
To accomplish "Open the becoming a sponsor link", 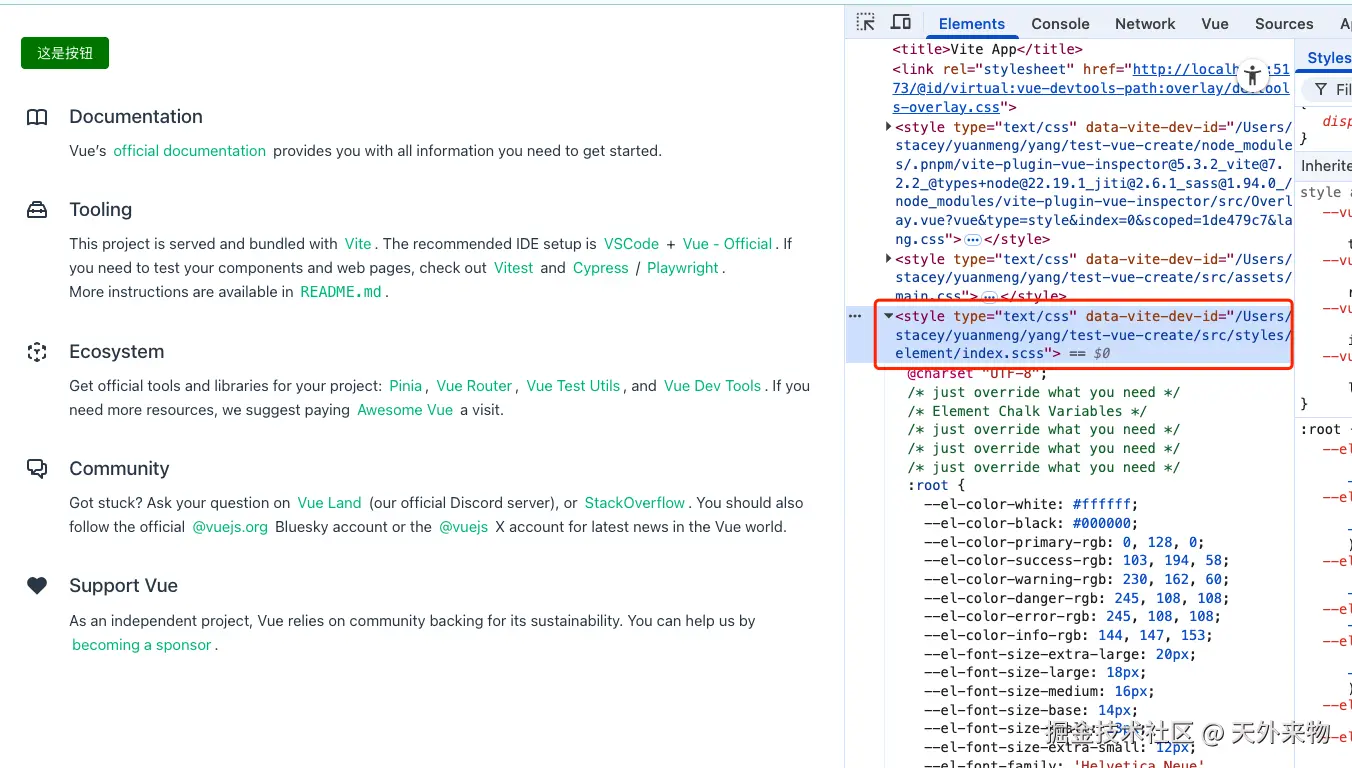I will click(x=141, y=645).
